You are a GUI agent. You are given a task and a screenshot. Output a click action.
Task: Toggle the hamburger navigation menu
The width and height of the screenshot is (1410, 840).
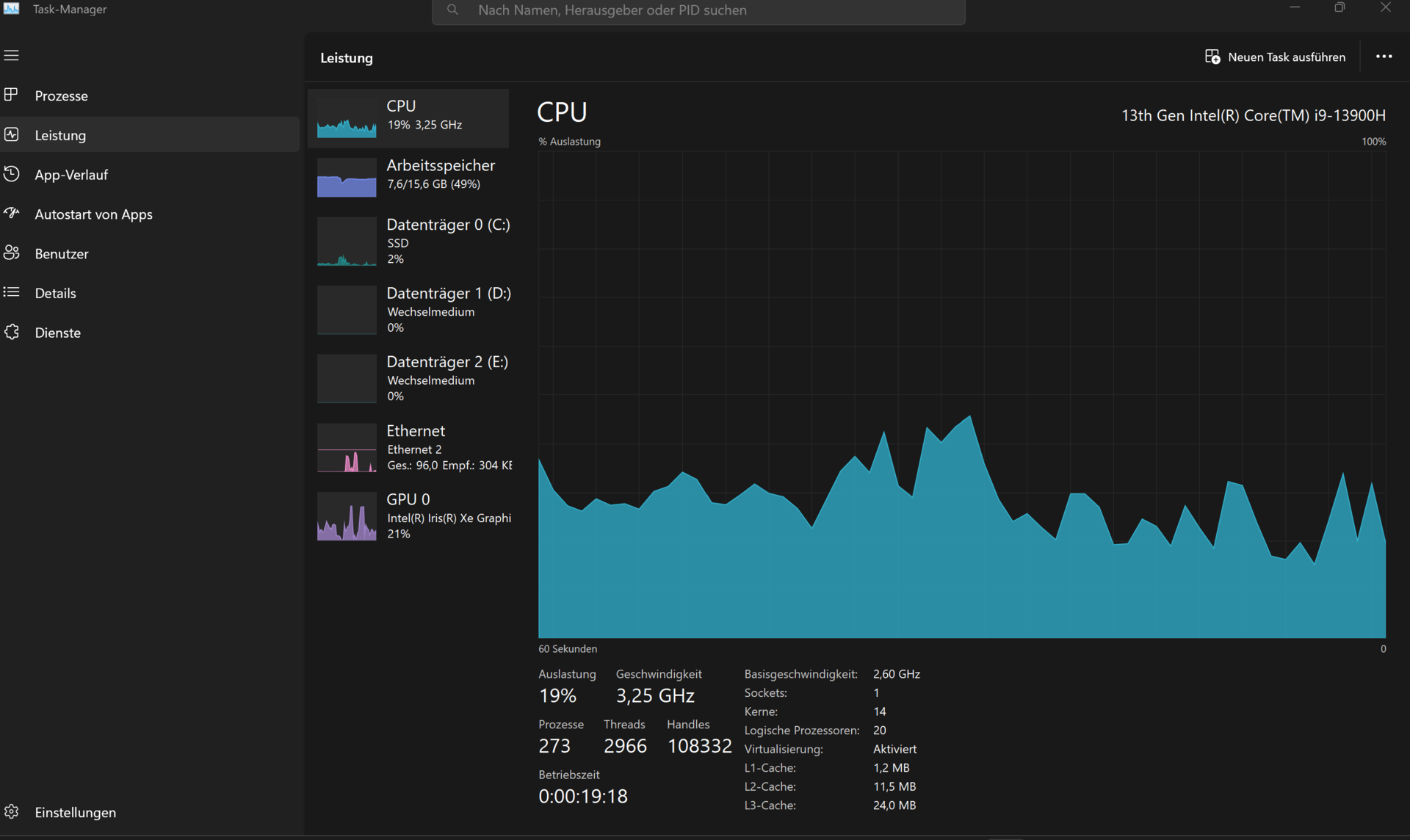tap(12, 56)
